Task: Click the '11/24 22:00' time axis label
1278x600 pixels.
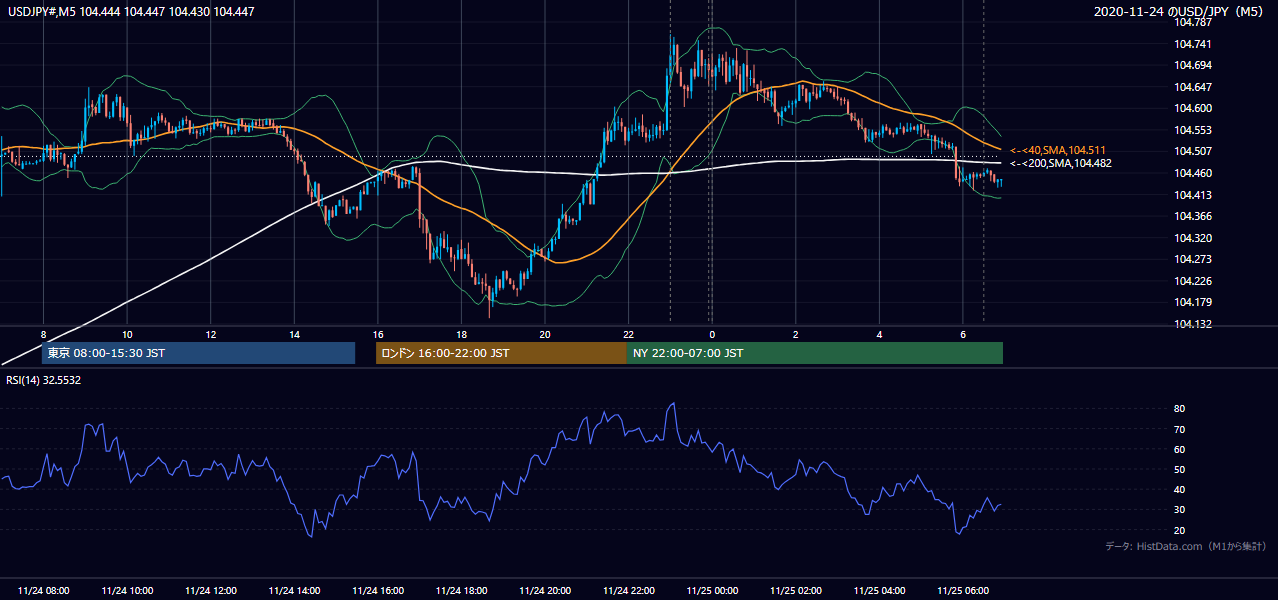Action: pyautogui.click(x=628, y=591)
